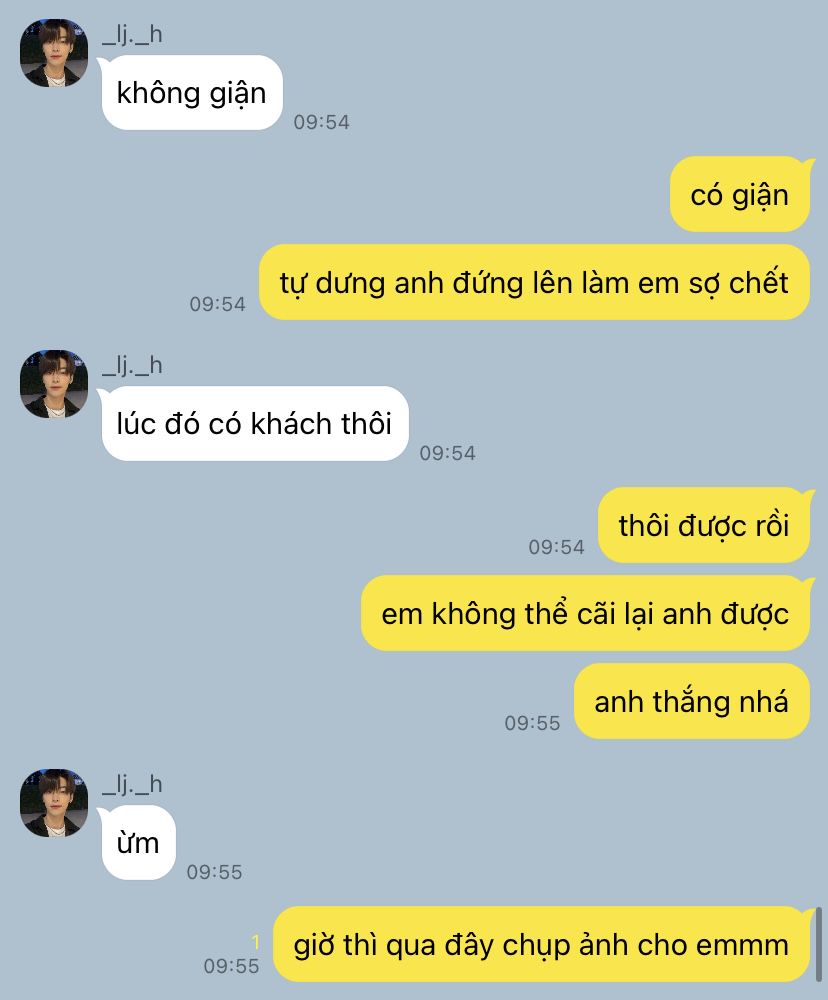This screenshot has width=828, height=1000.
Task: Tap avatar next to "lúc đó có khách thôi"
Action: click(54, 384)
